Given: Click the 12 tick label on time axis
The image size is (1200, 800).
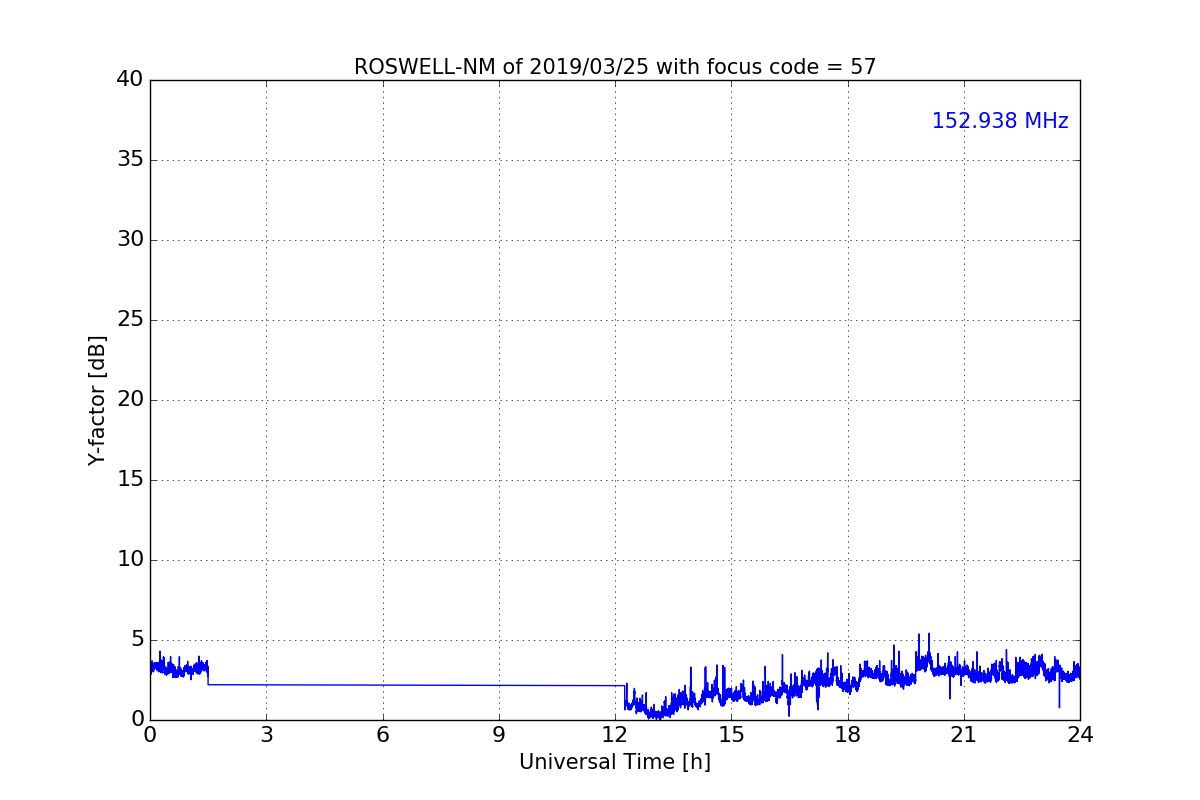Looking at the screenshot, I should click(615, 735).
